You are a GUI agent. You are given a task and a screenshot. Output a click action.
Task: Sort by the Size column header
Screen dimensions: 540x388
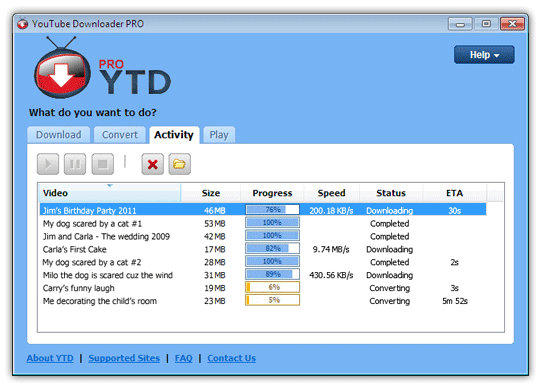[211, 193]
